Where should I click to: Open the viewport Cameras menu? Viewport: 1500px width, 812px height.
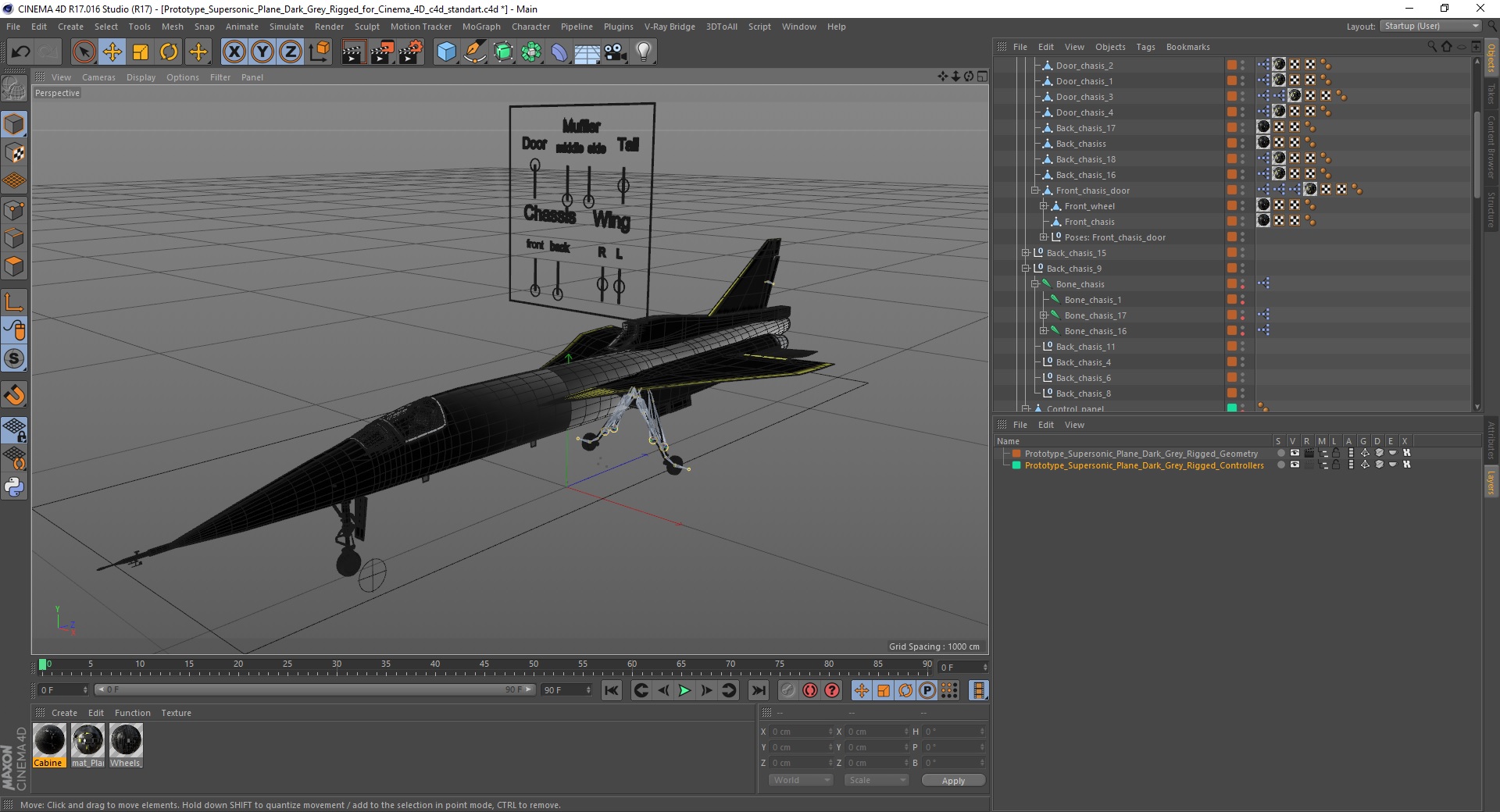[x=98, y=77]
